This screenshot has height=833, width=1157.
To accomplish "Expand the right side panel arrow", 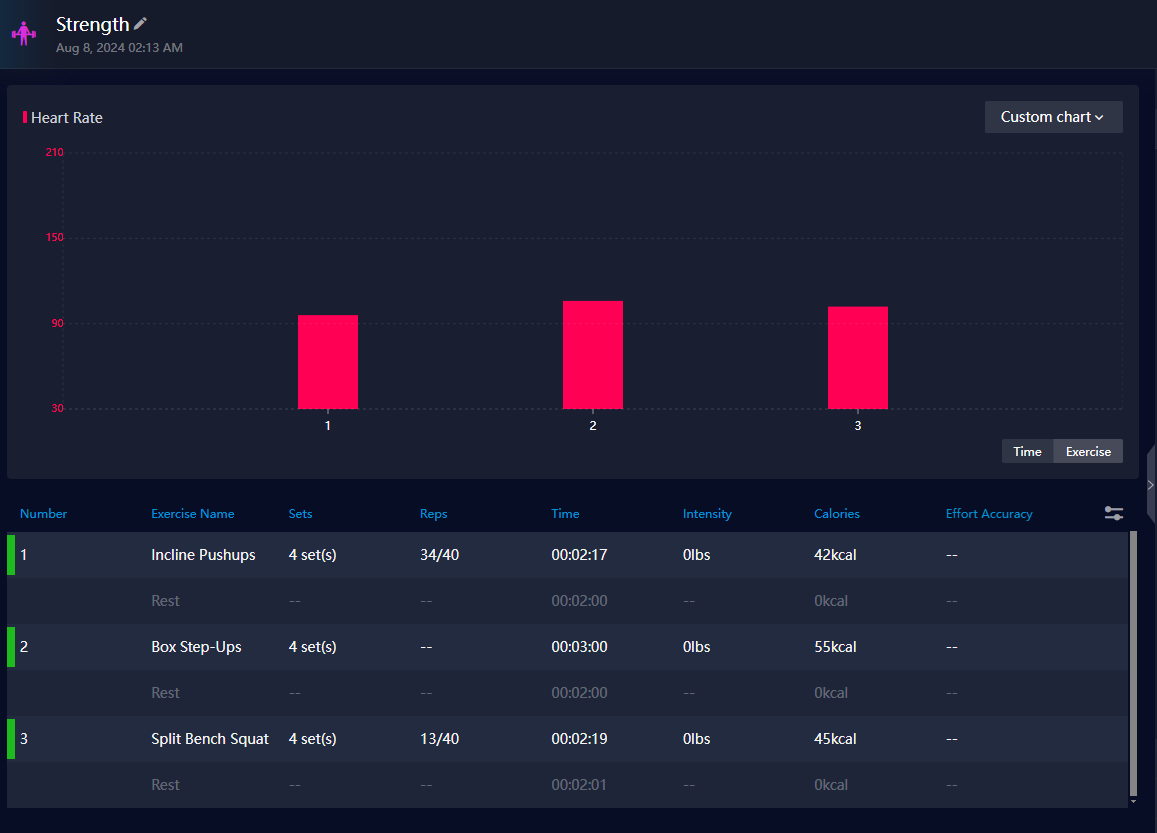I will click(1150, 484).
